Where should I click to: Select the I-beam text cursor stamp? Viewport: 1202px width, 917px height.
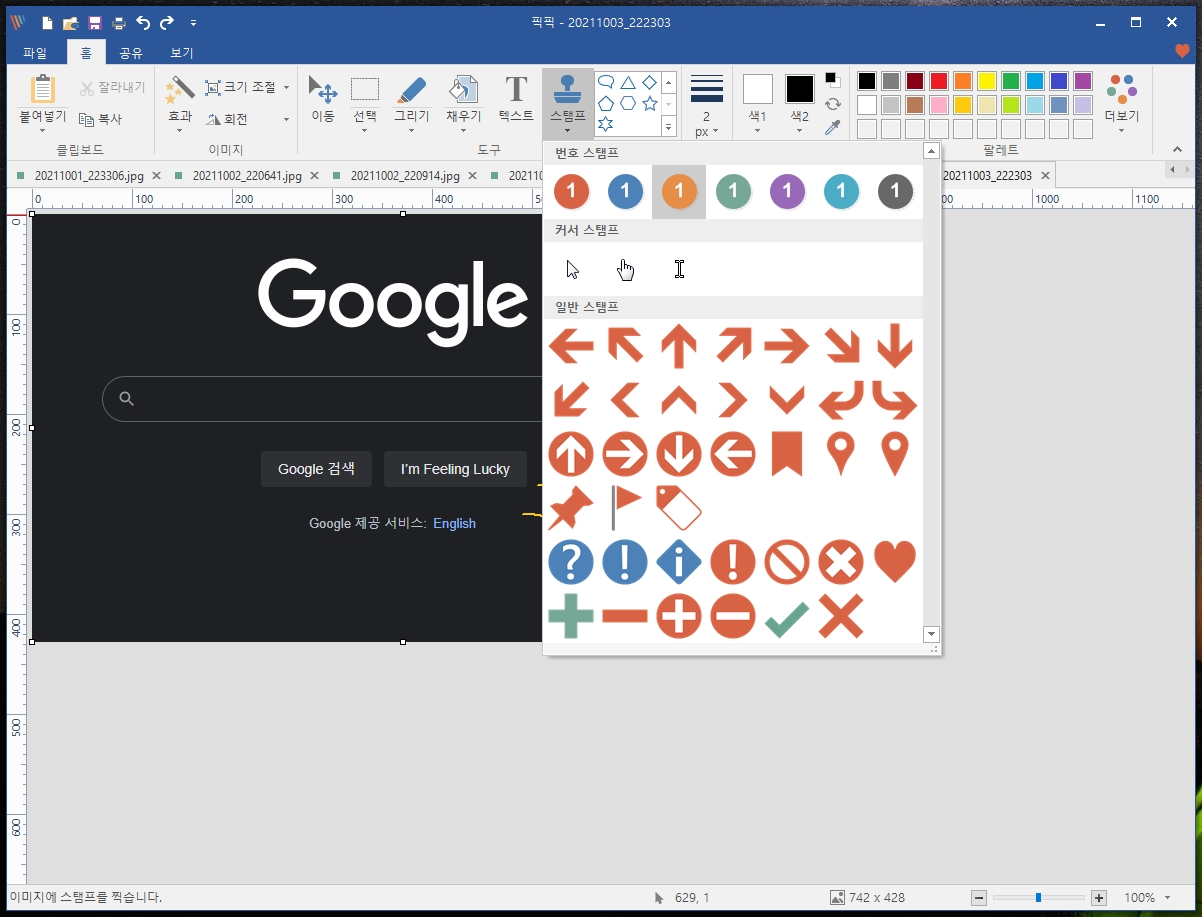click(x=679, y=269)
